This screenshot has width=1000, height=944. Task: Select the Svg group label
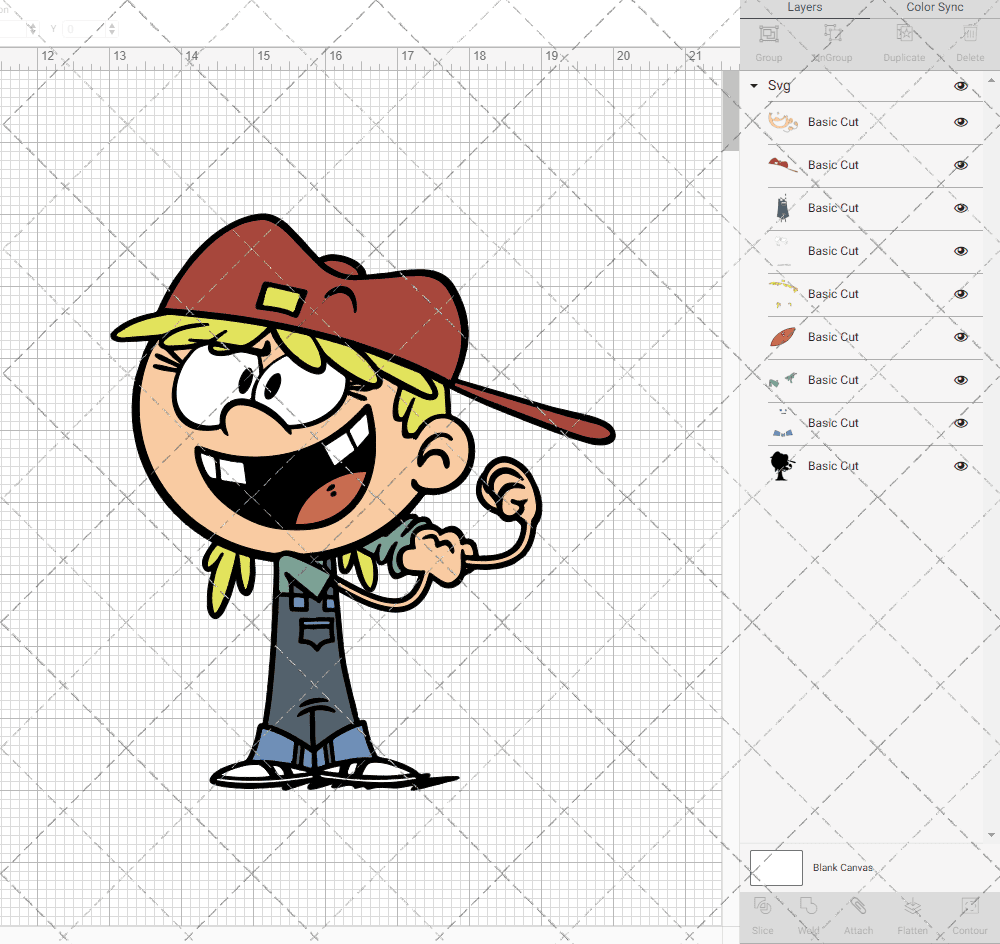pos(779,85)
